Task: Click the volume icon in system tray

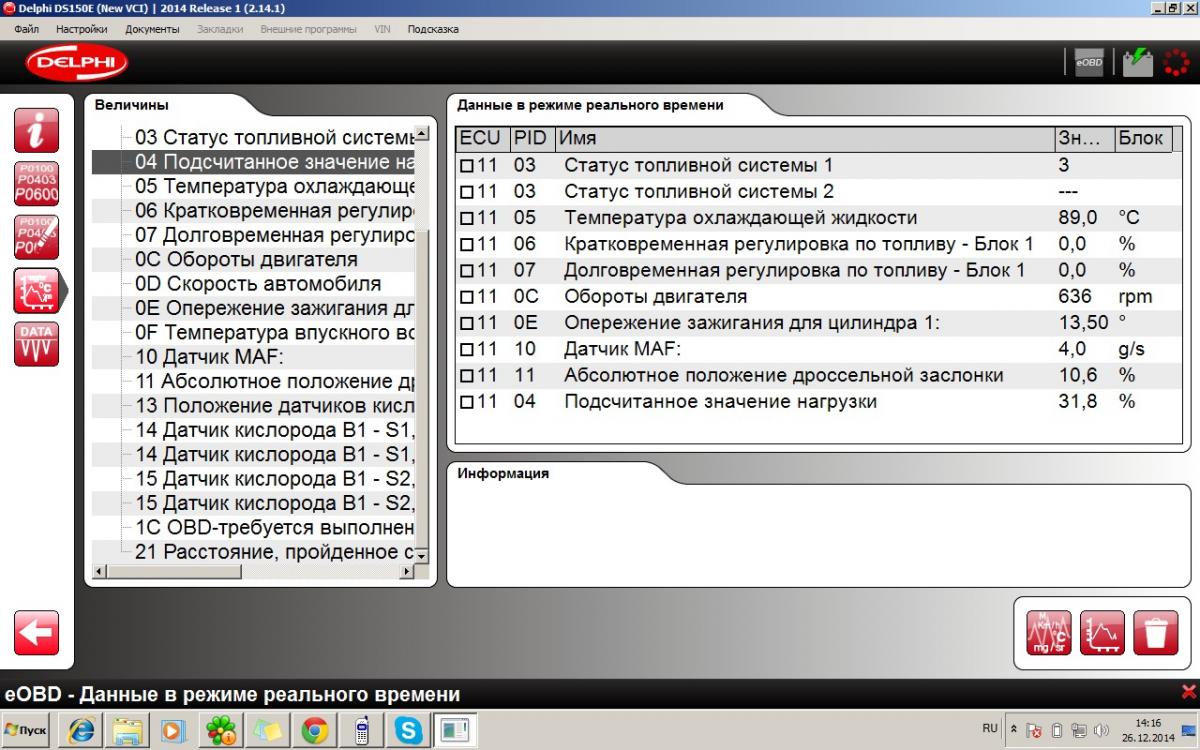Action: 1102,731
